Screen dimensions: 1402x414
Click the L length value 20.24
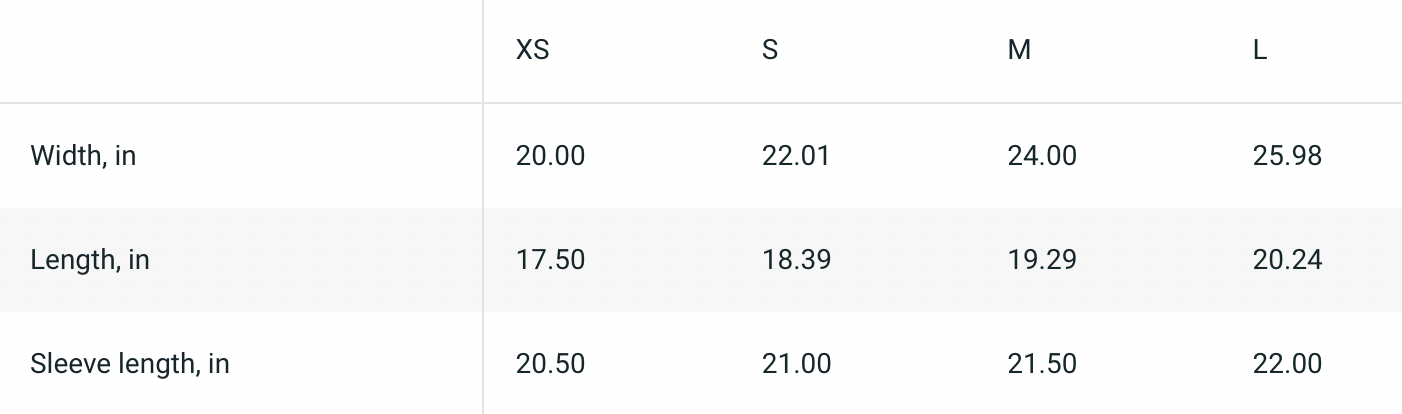tap(1286, 260)
